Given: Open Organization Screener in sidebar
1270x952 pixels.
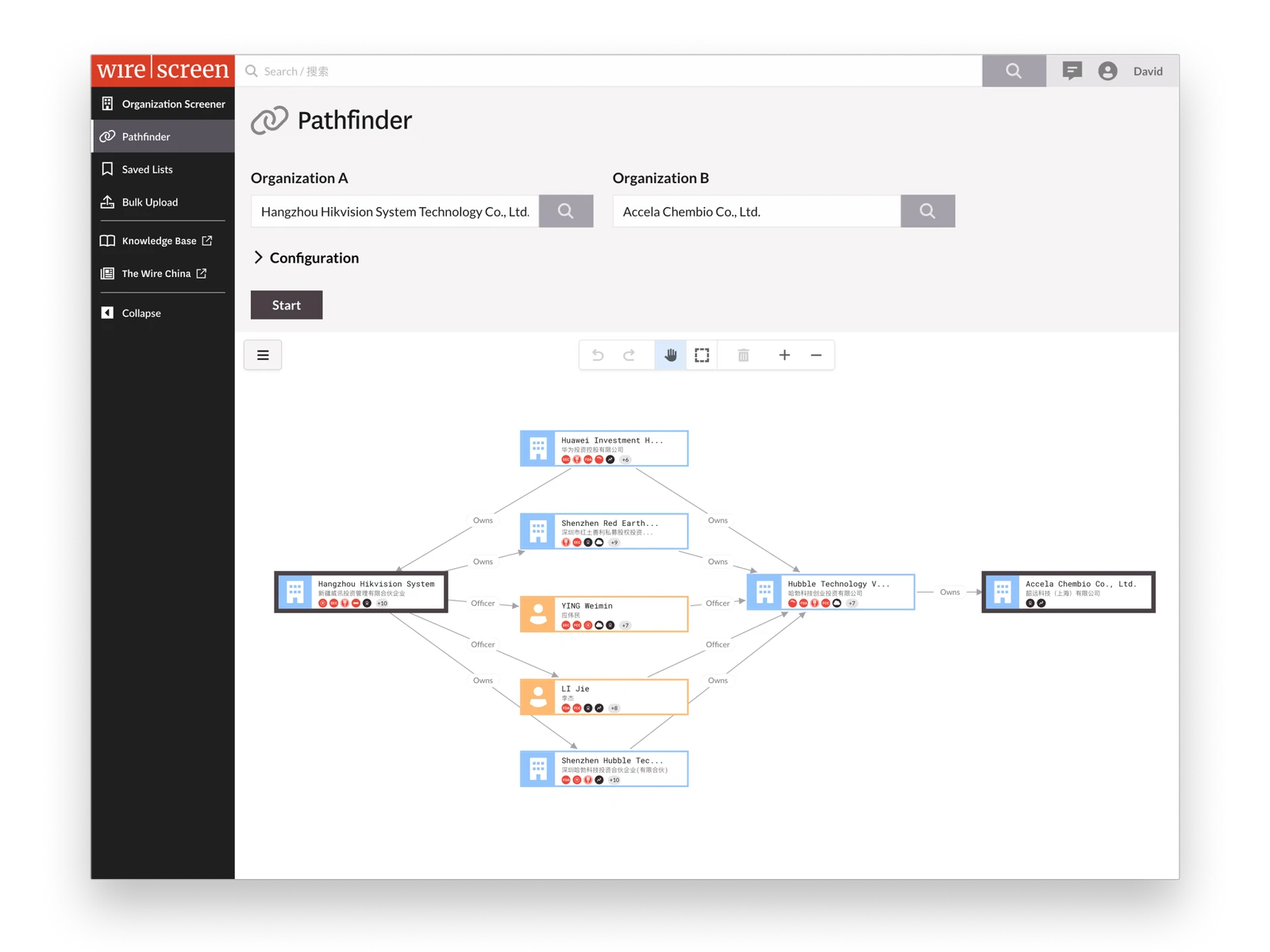Looking at the screenshot, I should [x=163, y=104].
